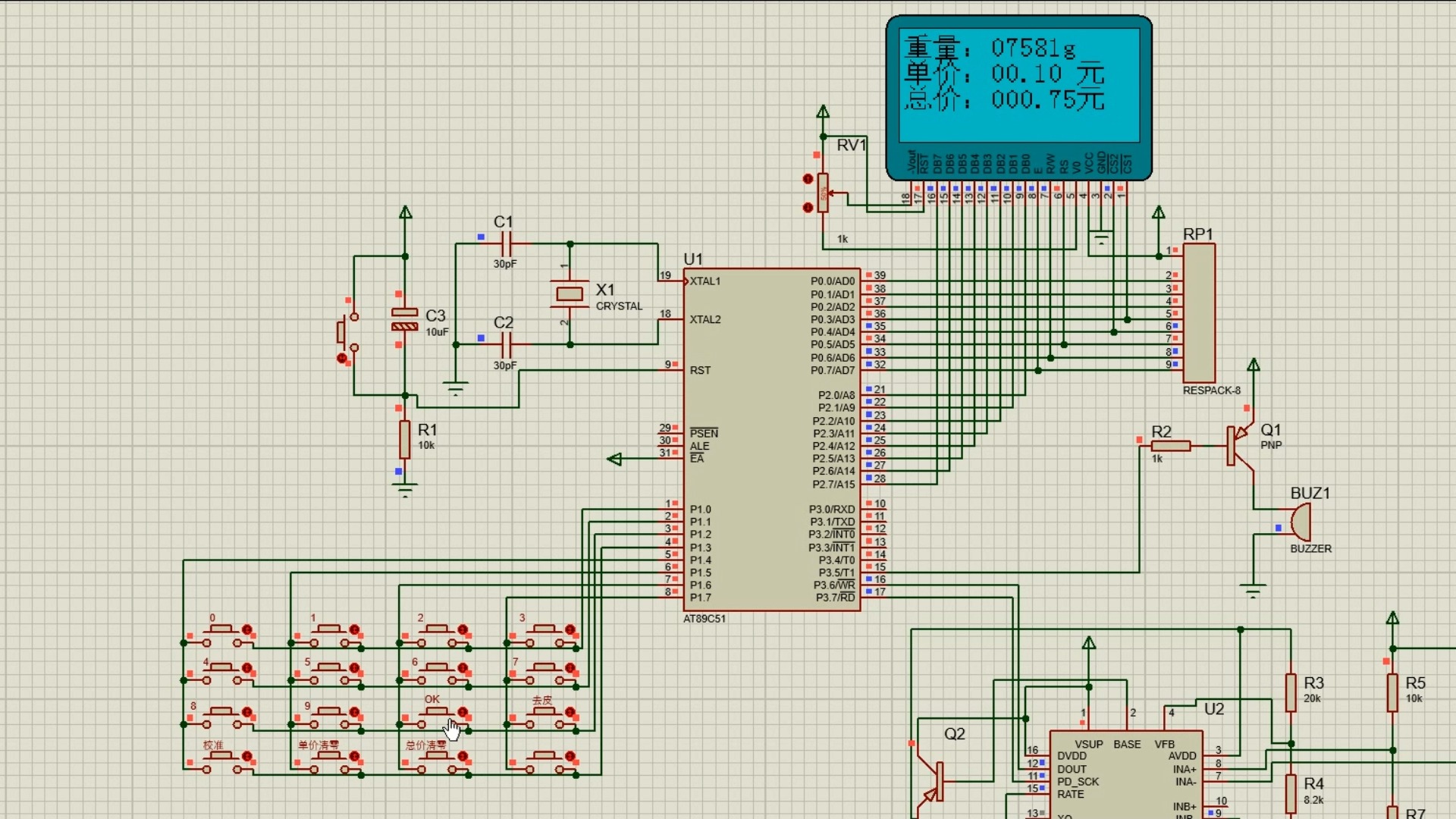Toggle latch dot on the 去皮 button
Screen dimensions: 1456x819
pos(570,713)
